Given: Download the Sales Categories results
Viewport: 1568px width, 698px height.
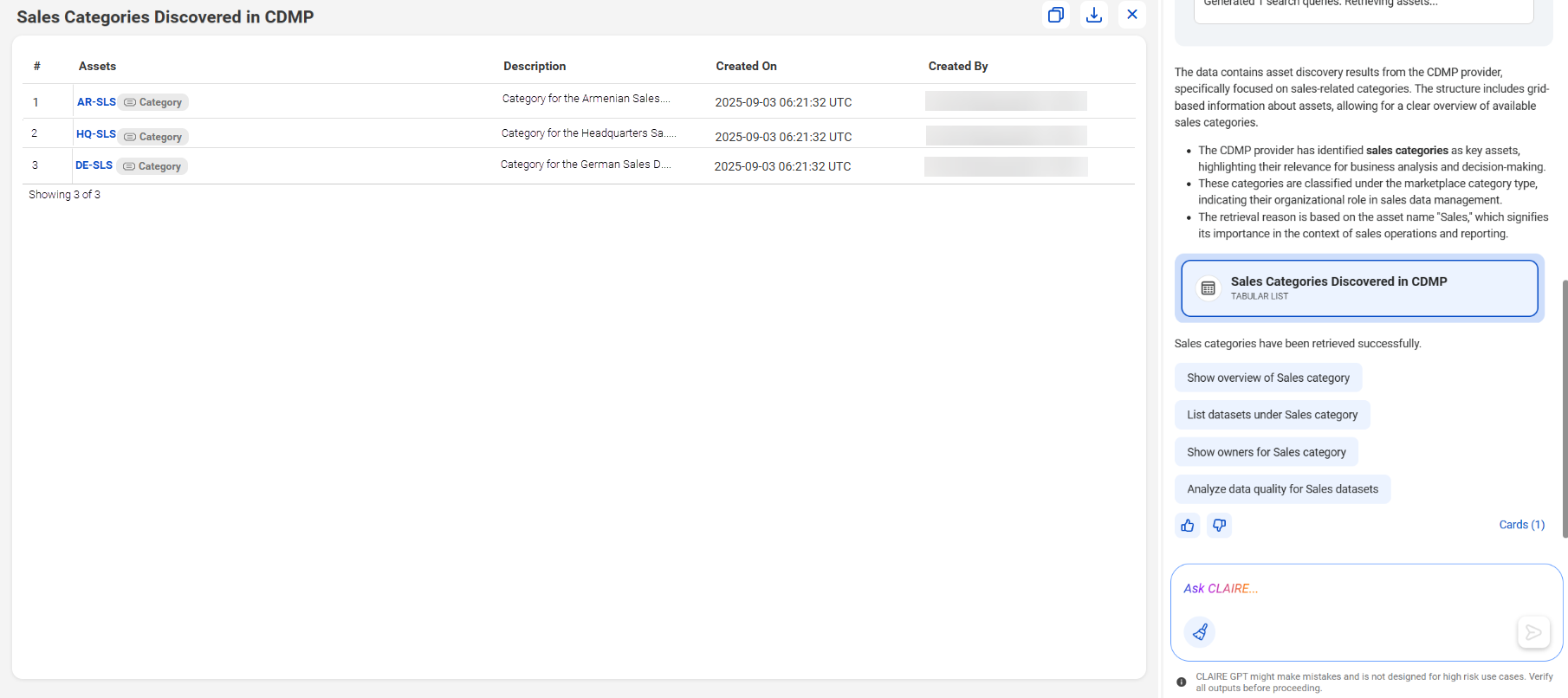Looking at the screenshot, I should click(x=1094, y=15).
